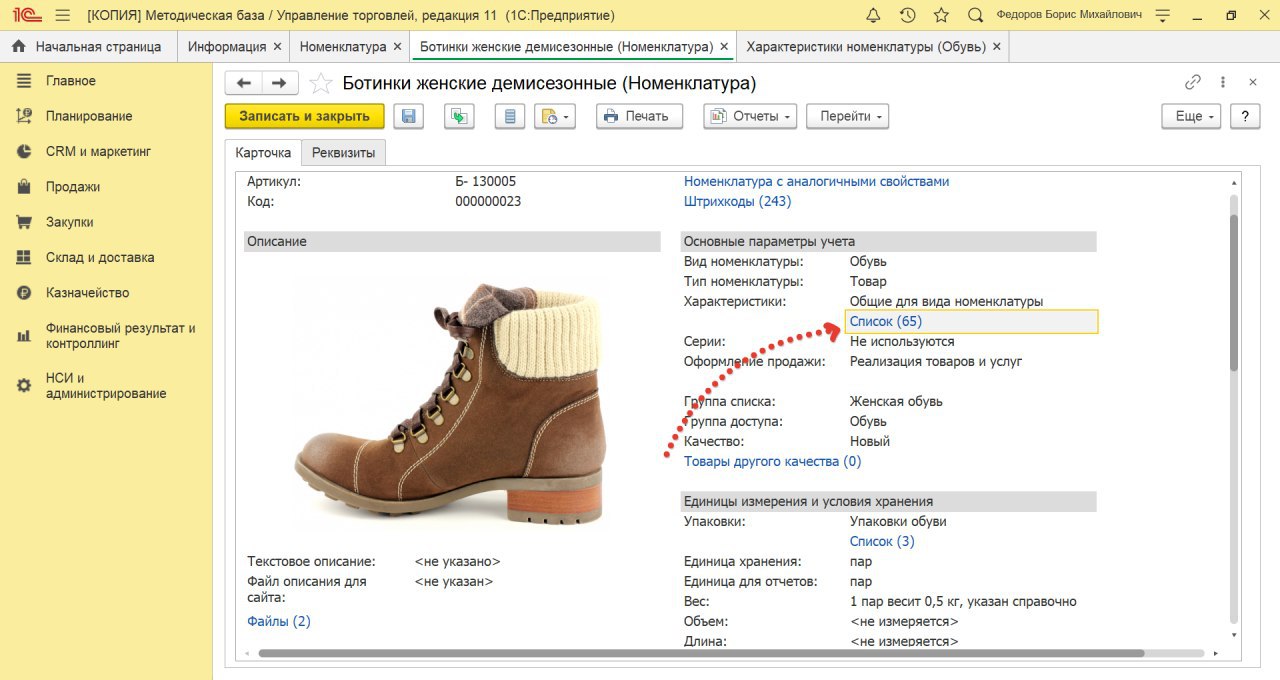Click Записать и закрыть button
This screenshot has width=1280, height=680.
tap(304, 116)
